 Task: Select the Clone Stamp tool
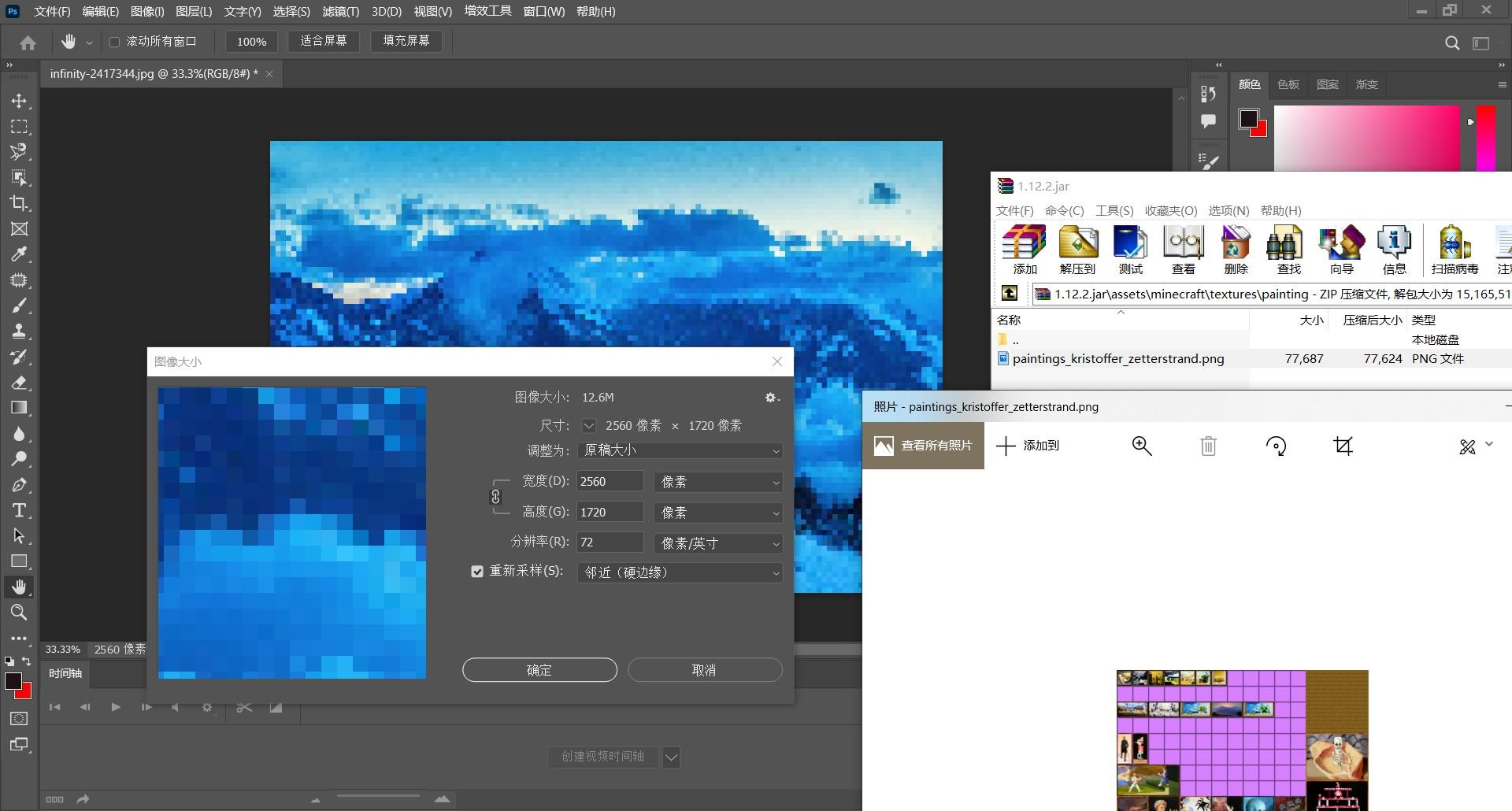coord(20,331)
